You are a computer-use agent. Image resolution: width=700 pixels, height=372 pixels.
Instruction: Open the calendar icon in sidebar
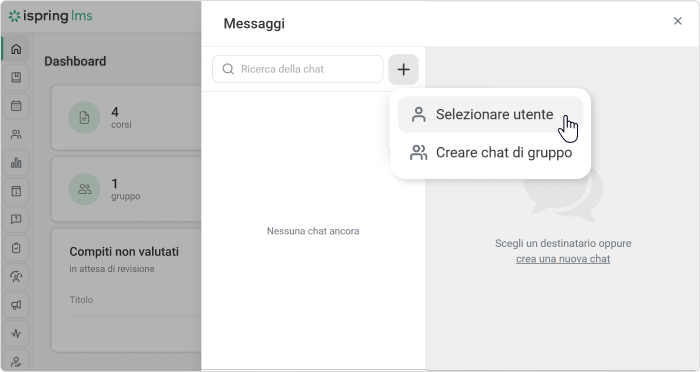(16, 106)
